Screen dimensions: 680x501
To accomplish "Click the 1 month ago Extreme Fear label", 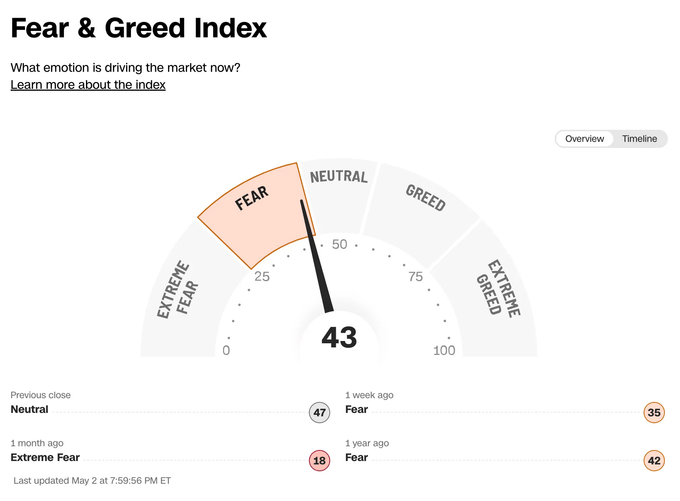I will [45, 458].
